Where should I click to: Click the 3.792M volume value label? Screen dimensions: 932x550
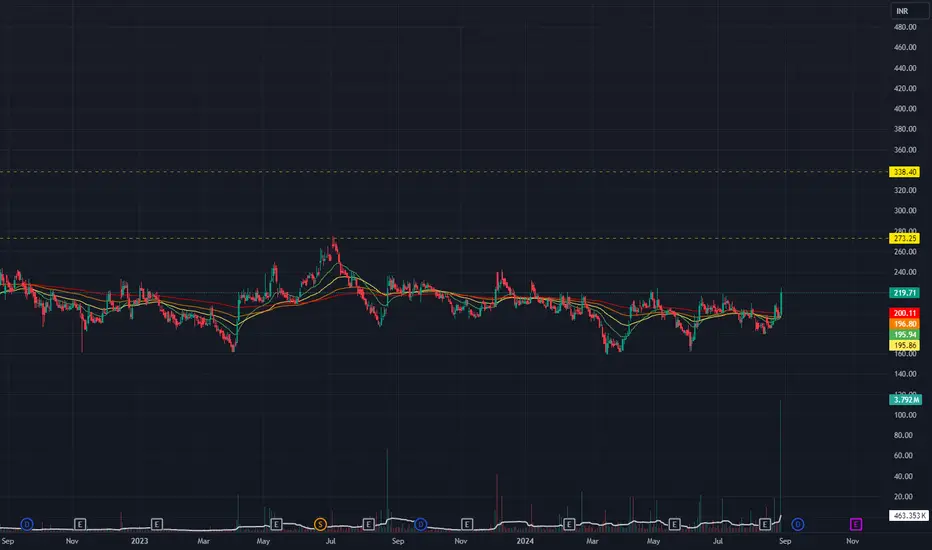tap(906, 400)
